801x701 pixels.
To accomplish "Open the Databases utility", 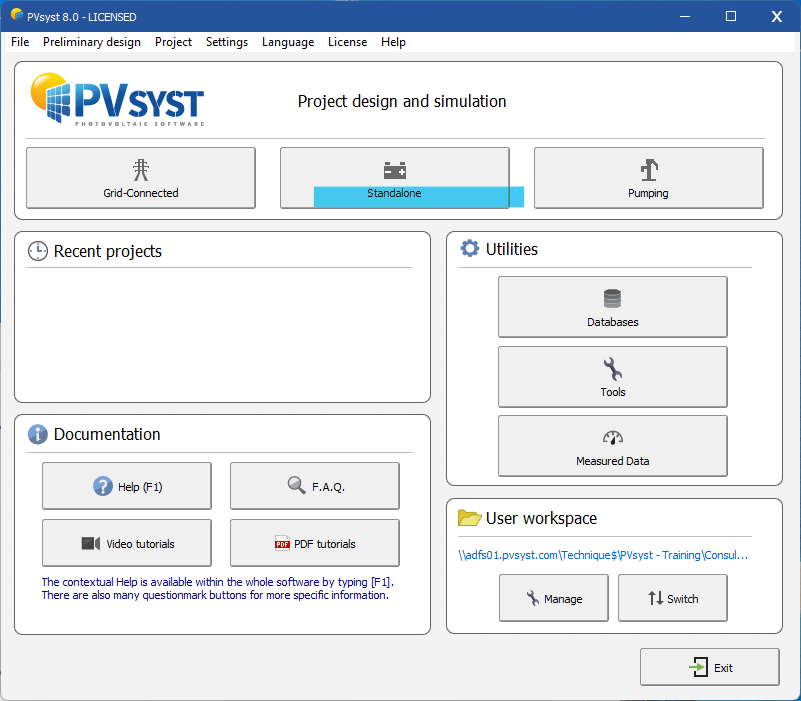I will (612, 307).
